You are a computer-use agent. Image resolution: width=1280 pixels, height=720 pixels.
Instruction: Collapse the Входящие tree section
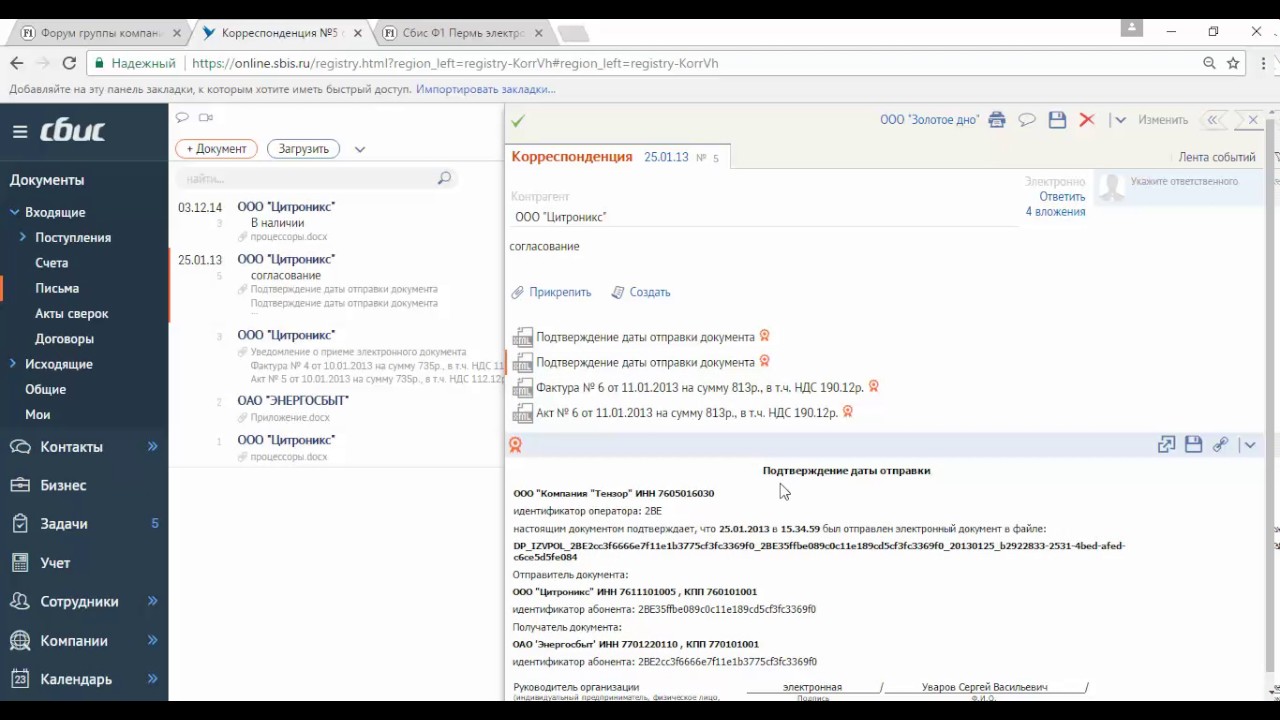[15, 212]
